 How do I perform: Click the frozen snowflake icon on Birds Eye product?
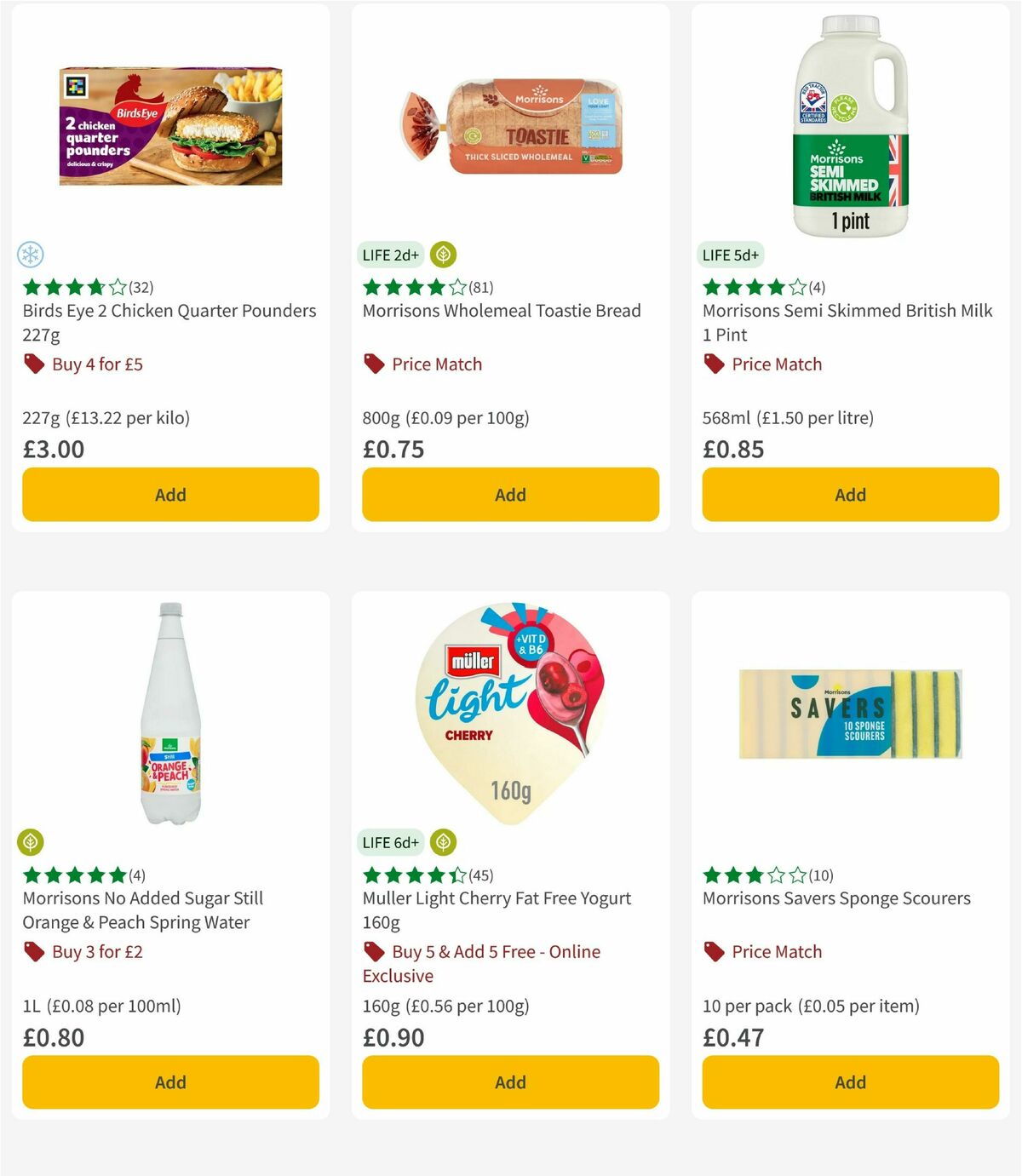[32, 254]
